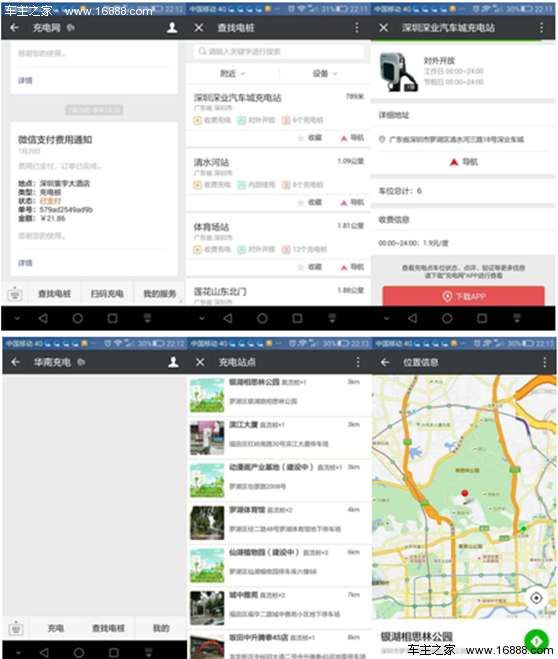Image resolution: width=558 pixels, height=659 pixels.
Task: Open 扫码充电 bottom menu item
Action: pyautogui.click(x=107, y=294)
